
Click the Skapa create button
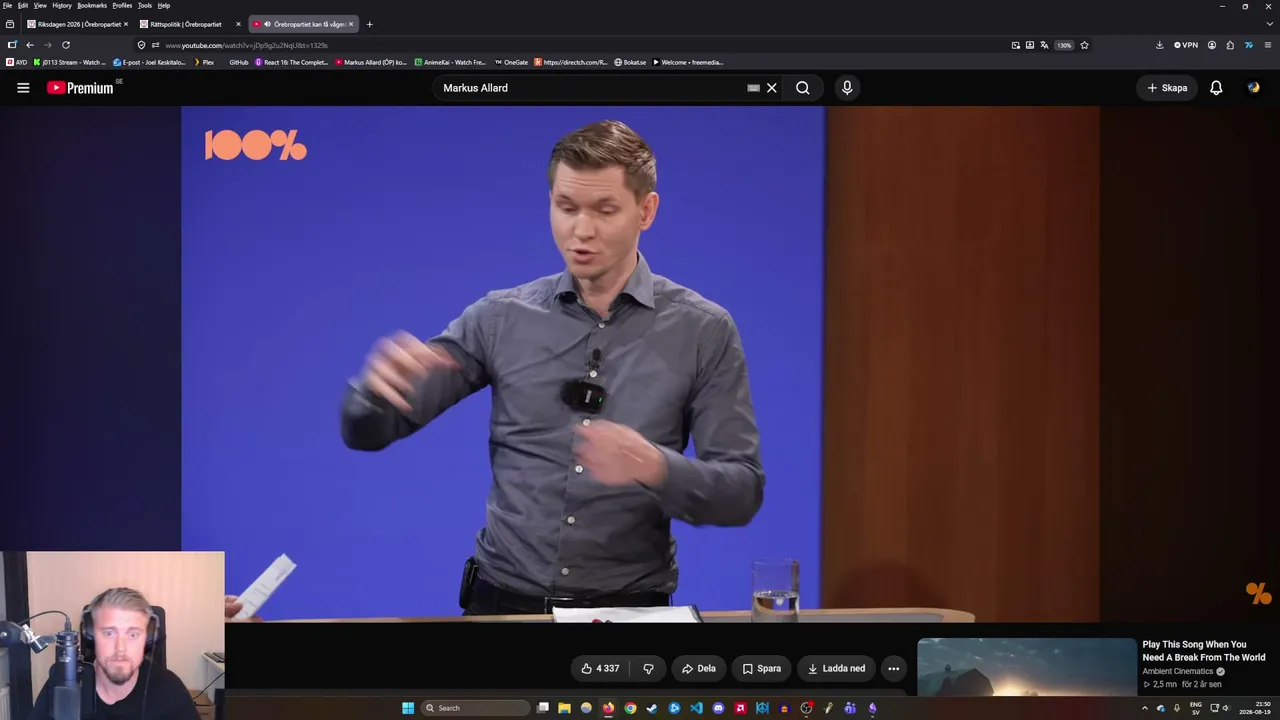(1167, 88)
